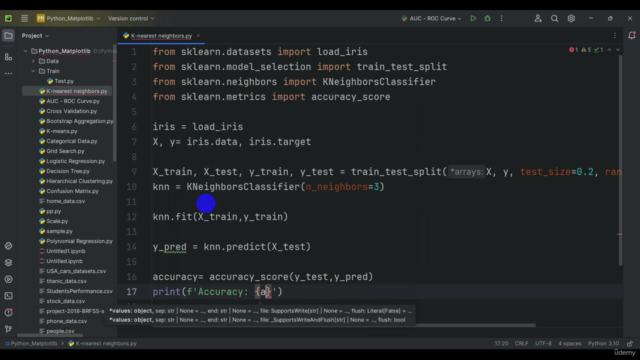Open Code With Me user icon

point(538,18)
